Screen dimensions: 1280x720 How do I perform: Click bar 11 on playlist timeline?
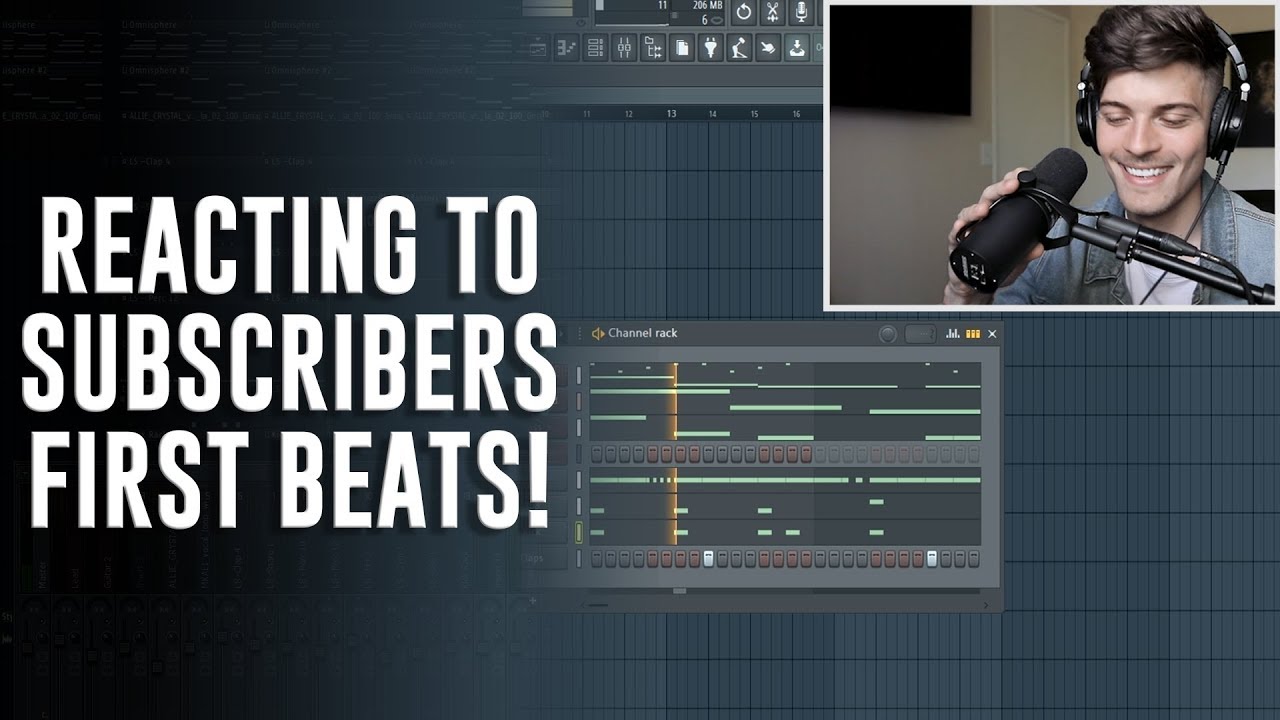[587, 114]
